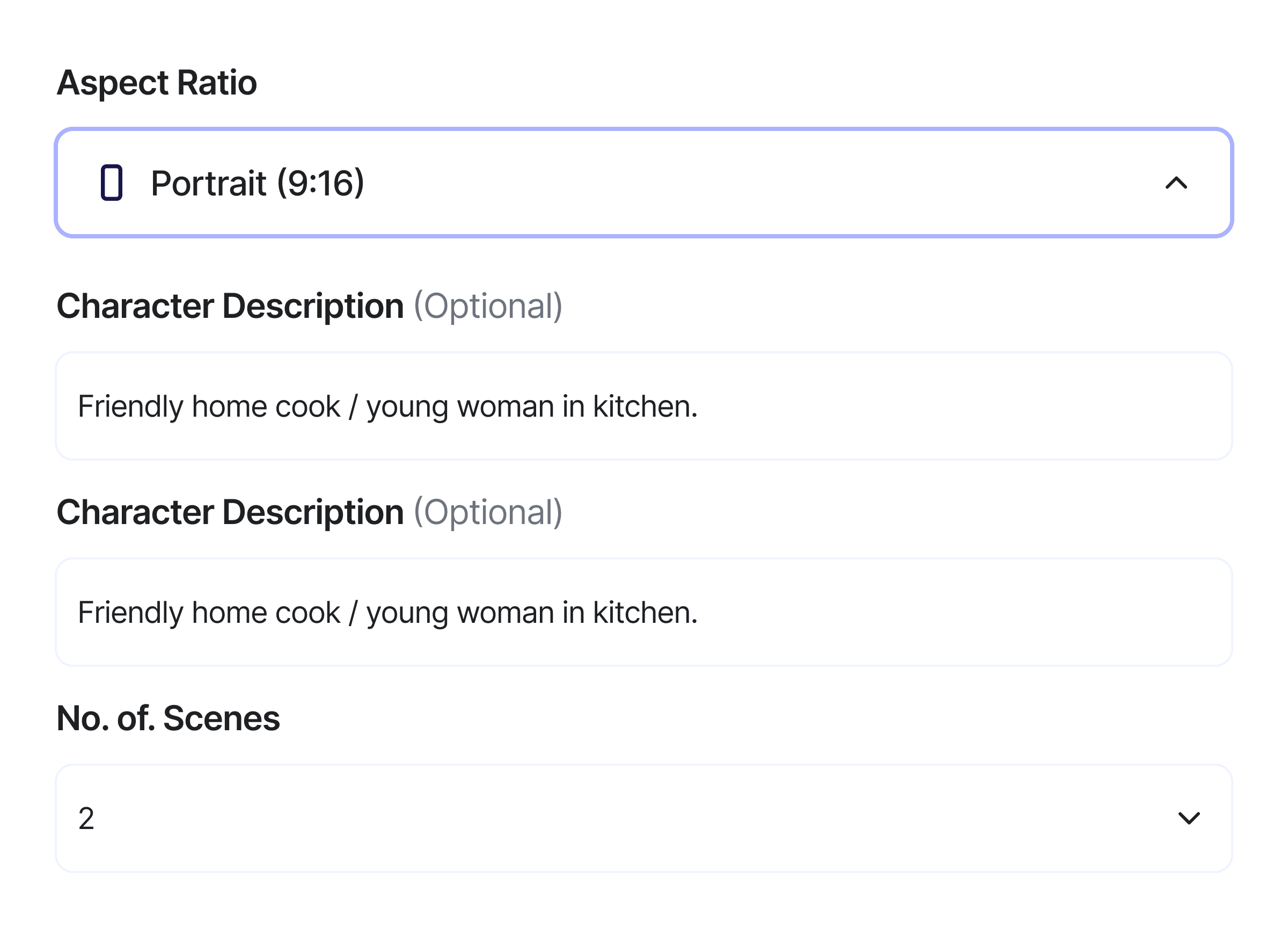Click the selected value 2 in scenes dropdown
1288x945 pixels.
point(86,819)
